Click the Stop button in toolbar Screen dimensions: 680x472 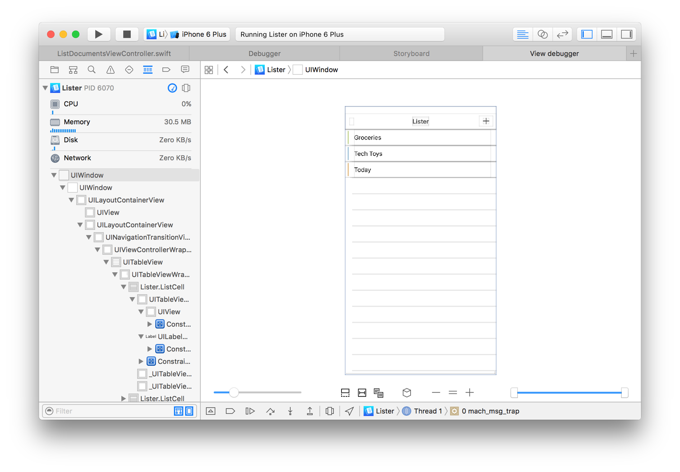(x=127, y=34)
